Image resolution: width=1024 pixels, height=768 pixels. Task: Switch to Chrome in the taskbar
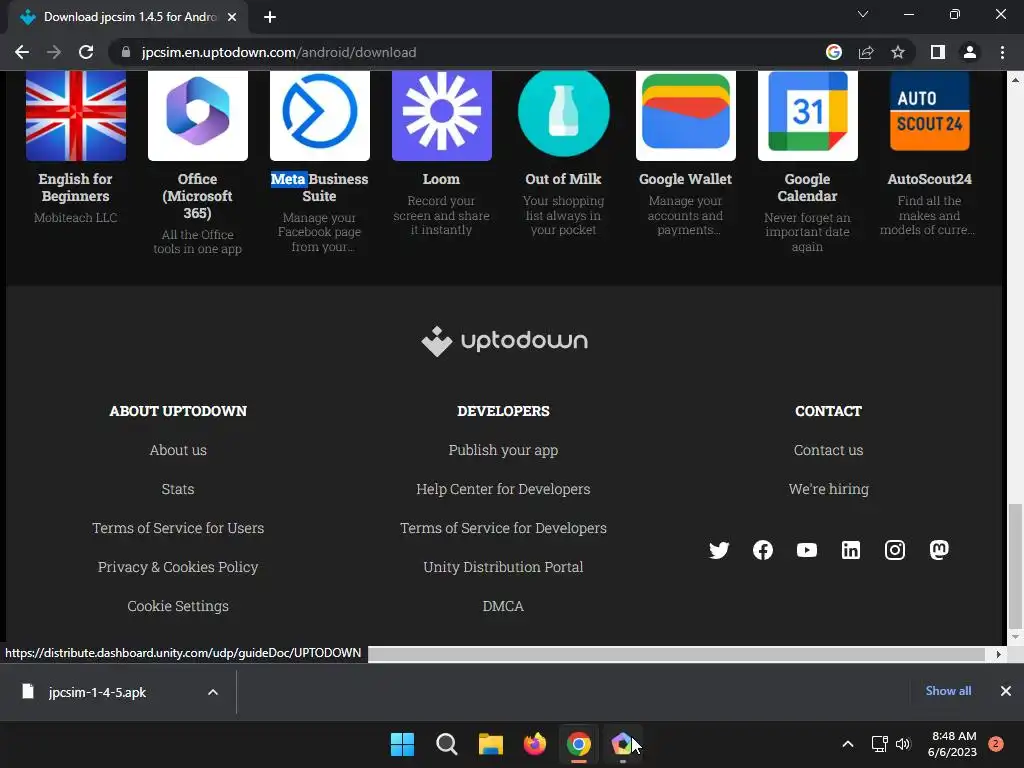click(579, 744)
